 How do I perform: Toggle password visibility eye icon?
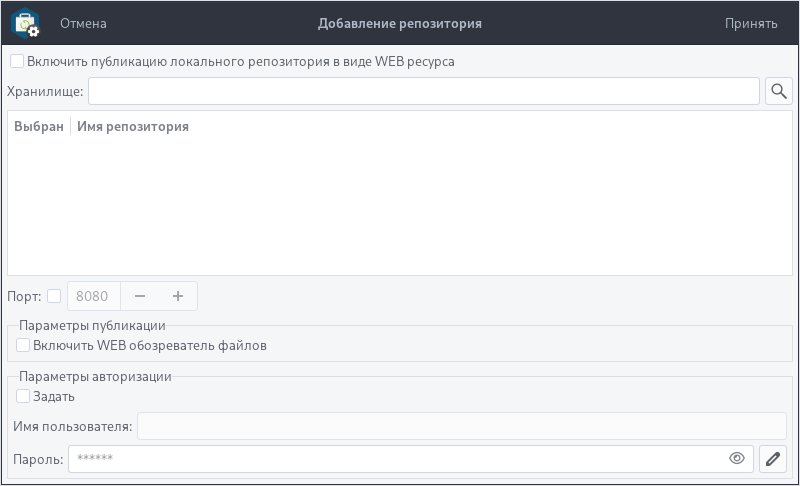point(736,458)
